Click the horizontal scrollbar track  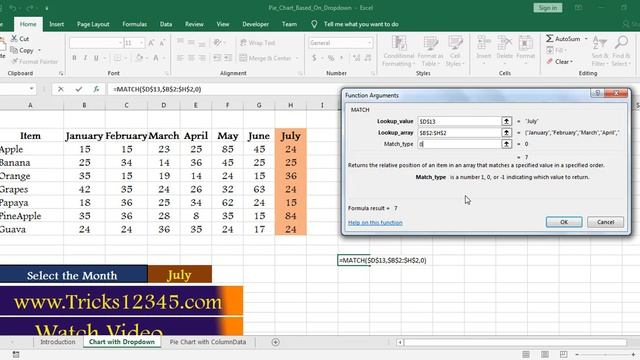516,342
